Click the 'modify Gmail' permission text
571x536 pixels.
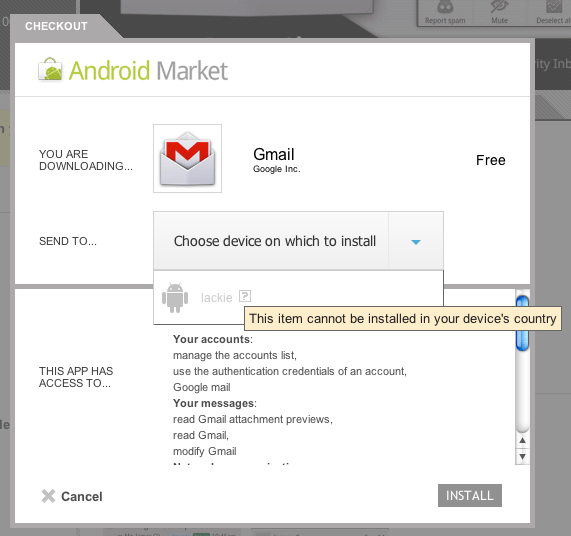click(205, 451)
